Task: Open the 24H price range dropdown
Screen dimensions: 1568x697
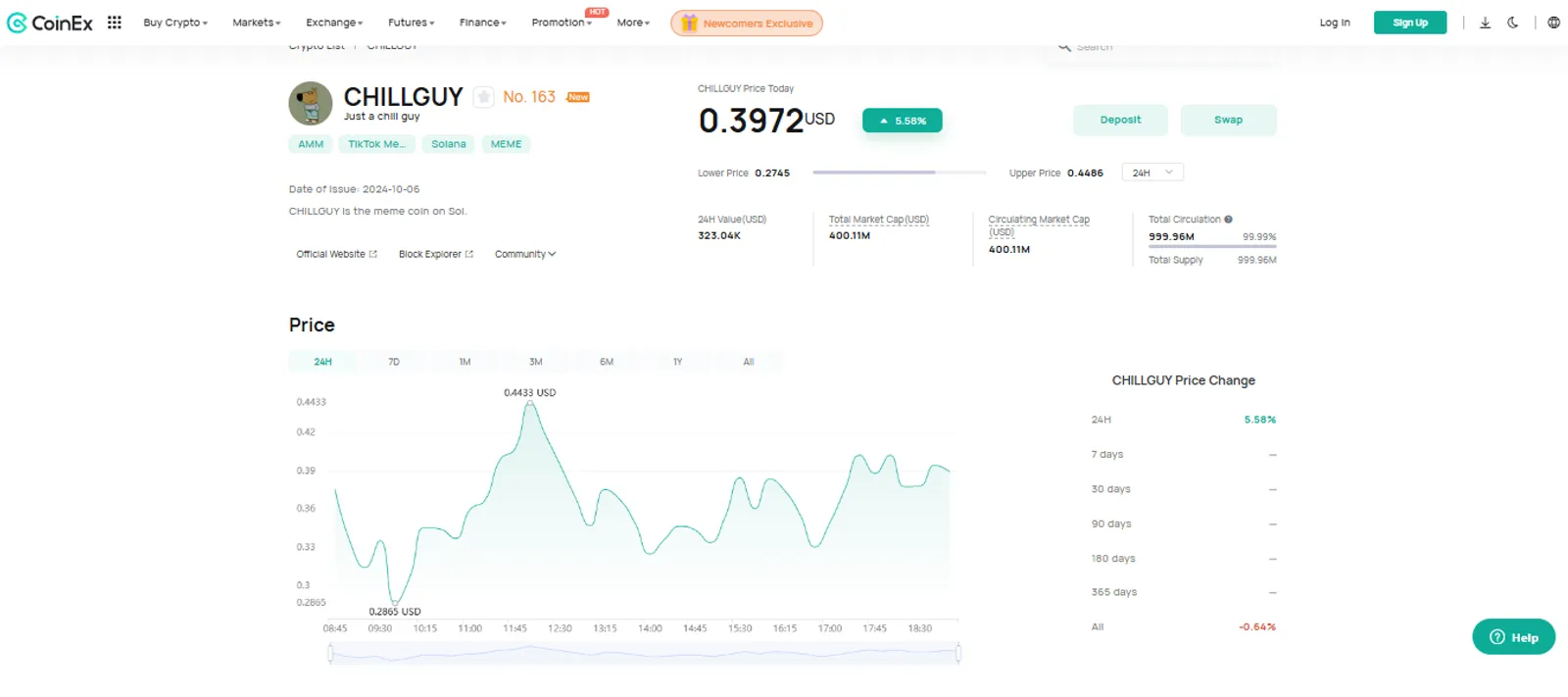Action: coord(1152,173)
